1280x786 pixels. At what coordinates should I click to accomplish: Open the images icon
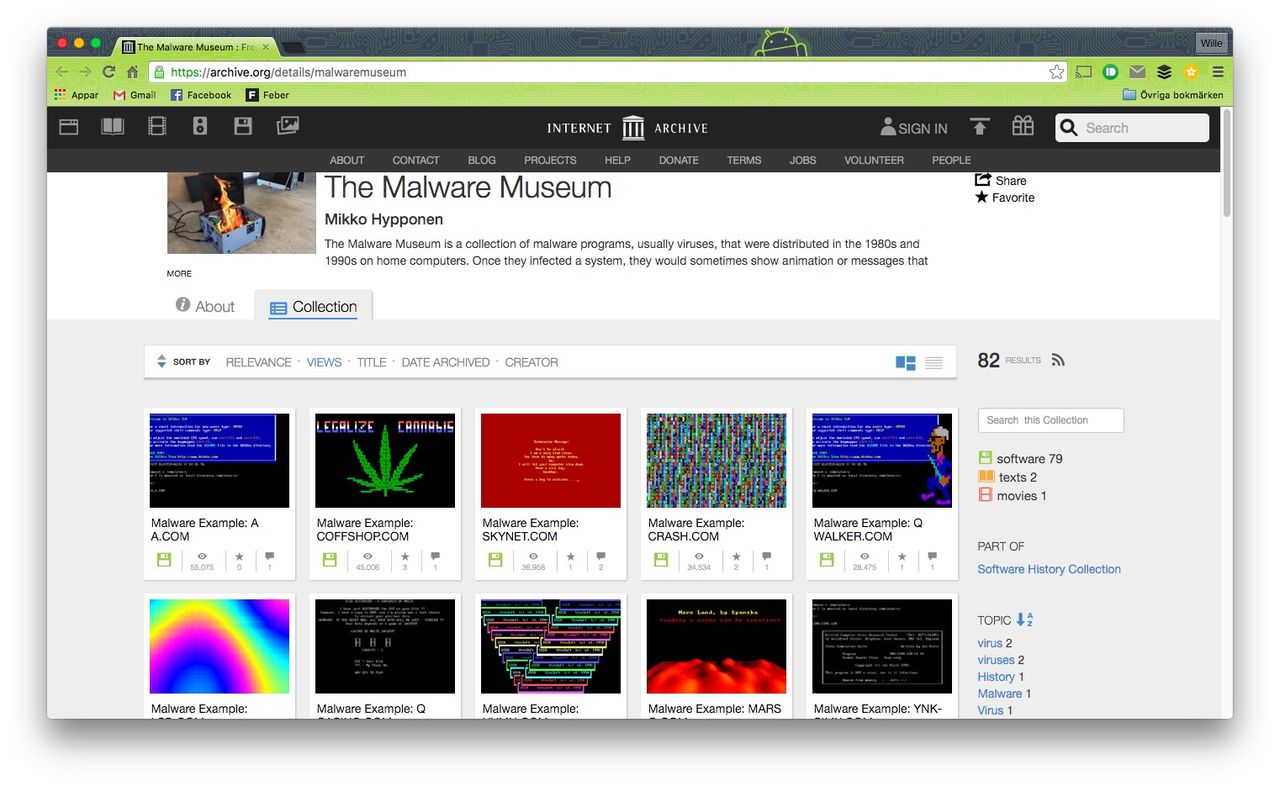tap(288, 126)
